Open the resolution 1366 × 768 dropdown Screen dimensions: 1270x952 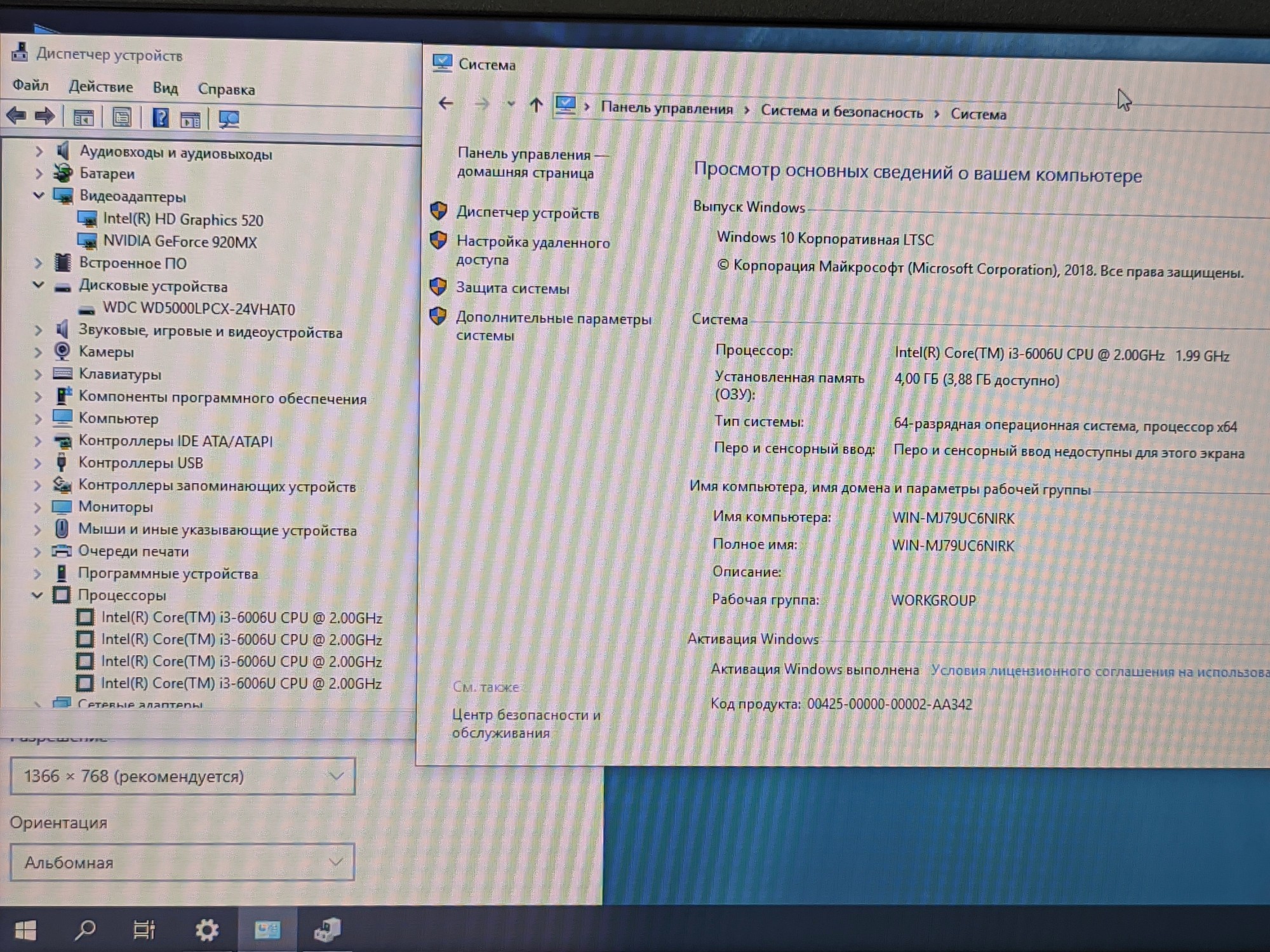(x=182, y=776)
